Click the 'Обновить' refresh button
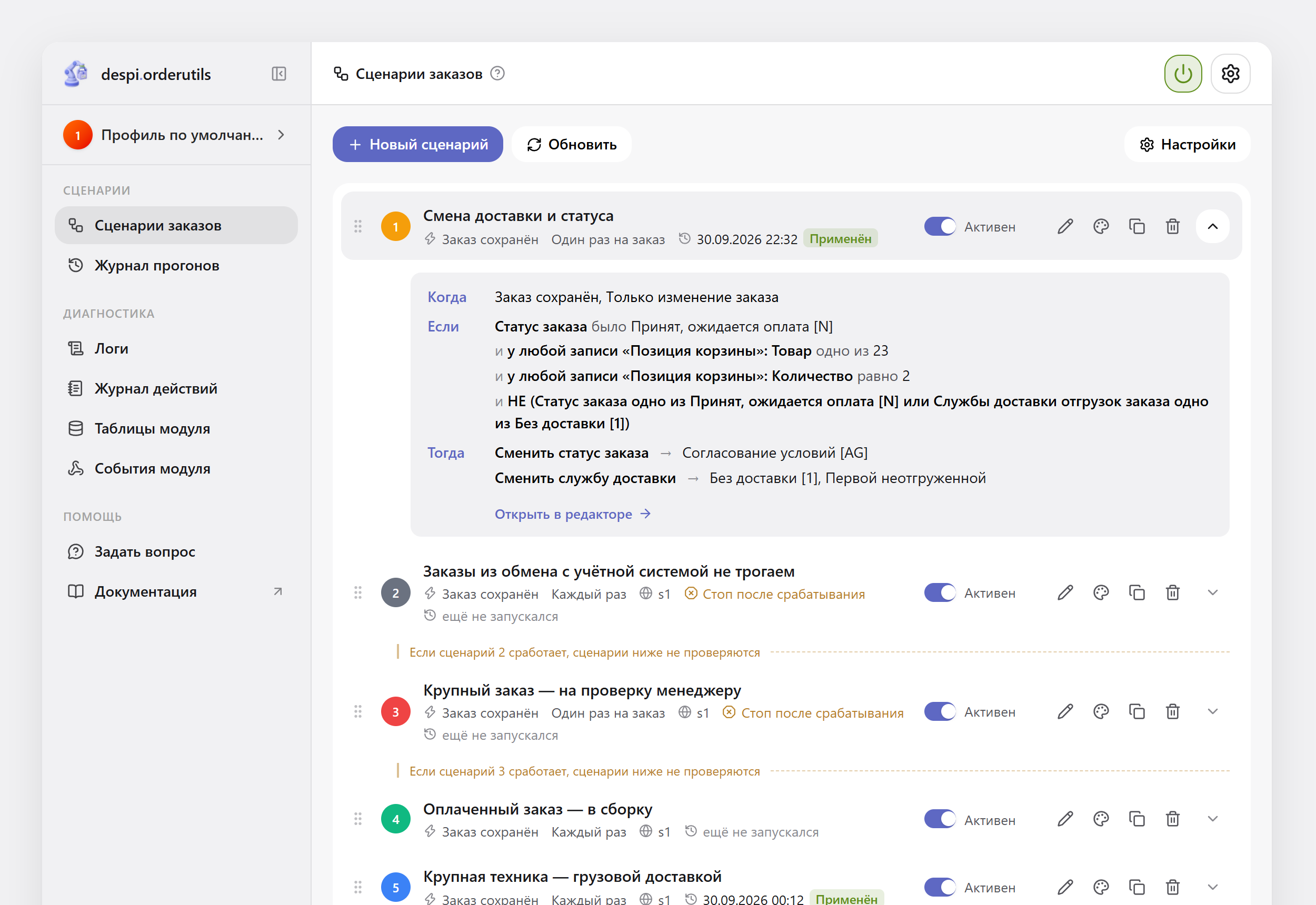This screenshot has width=1316, height=905. (571, 145)
